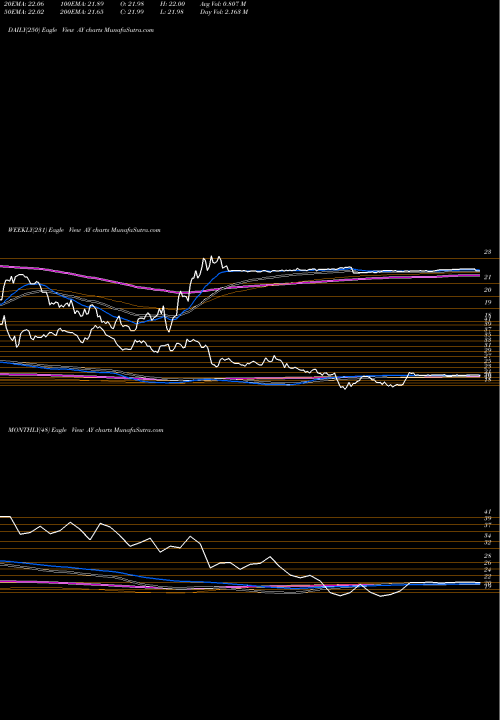Click the monthly axis label 22
This screenshot has width=500, height=720.
pos(487,576)
